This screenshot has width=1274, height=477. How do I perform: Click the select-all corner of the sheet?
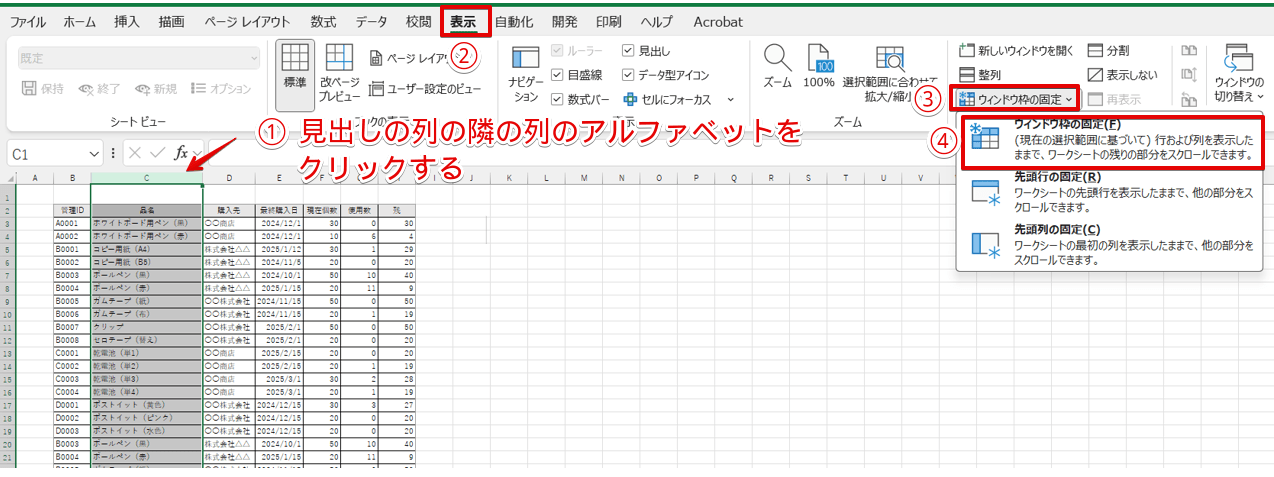tap(9, 178)
